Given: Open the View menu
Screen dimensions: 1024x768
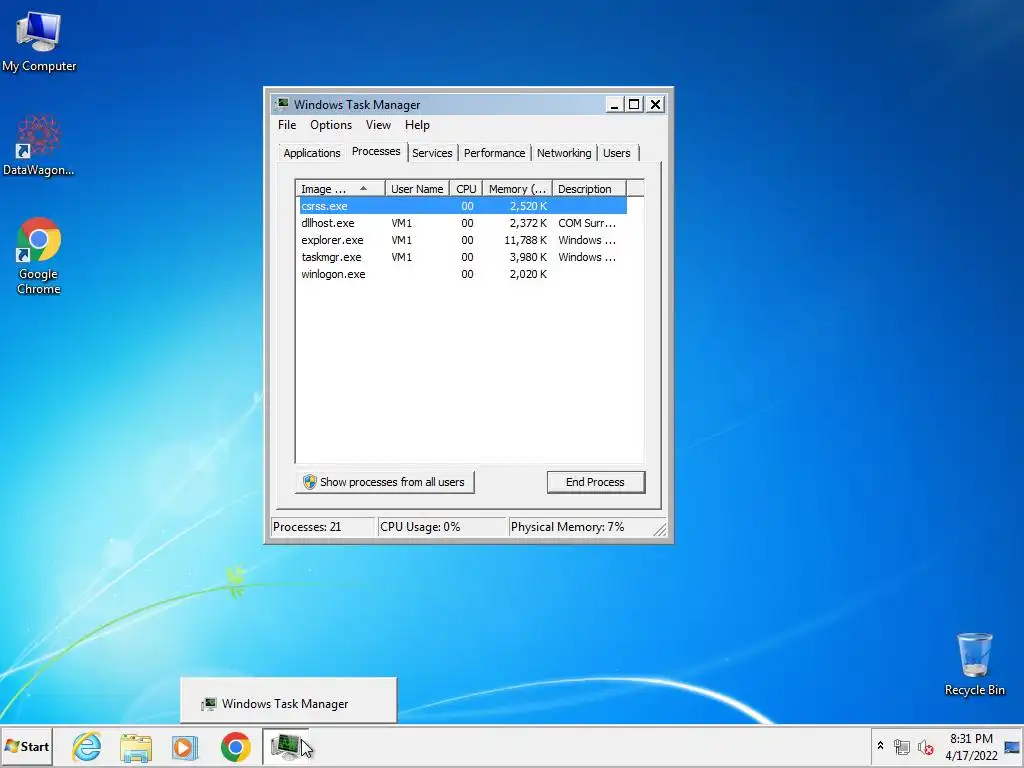Looking at the screenshot, I should point(378,125).
